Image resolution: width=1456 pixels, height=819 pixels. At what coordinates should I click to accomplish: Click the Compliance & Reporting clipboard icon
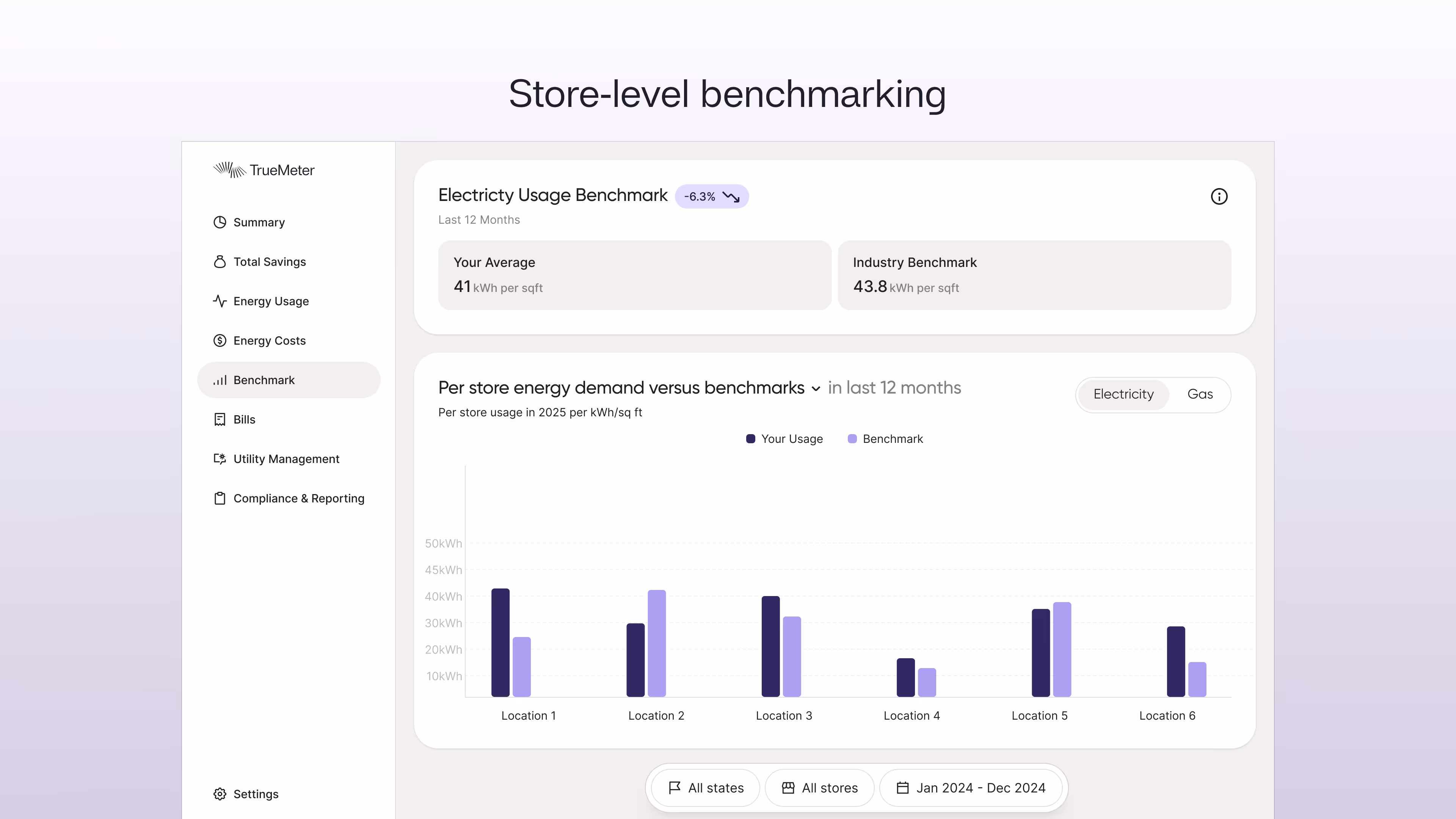pyautogui.click(x=220, y=499)
